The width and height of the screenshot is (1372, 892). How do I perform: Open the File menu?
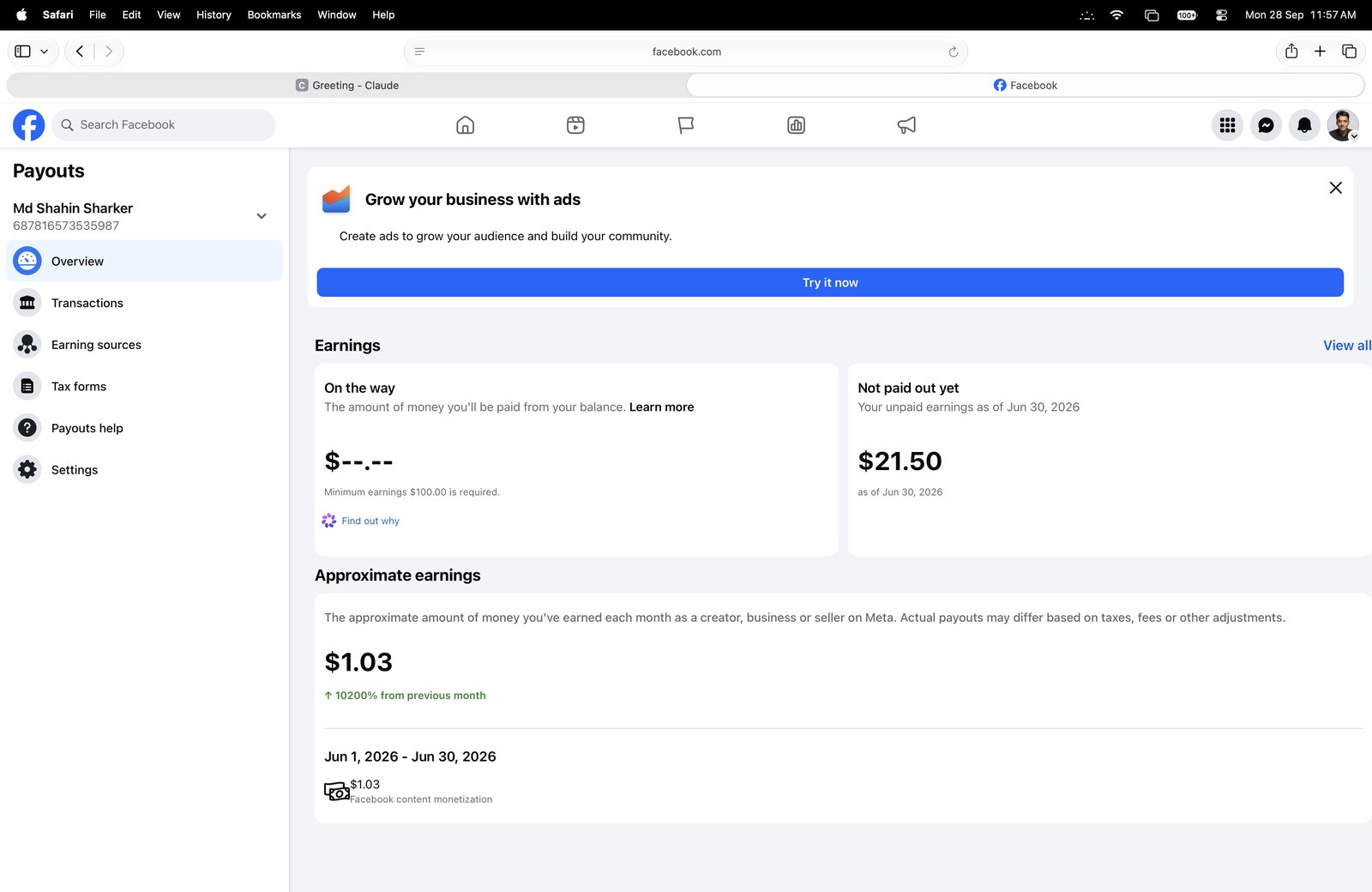pos(98,15)
